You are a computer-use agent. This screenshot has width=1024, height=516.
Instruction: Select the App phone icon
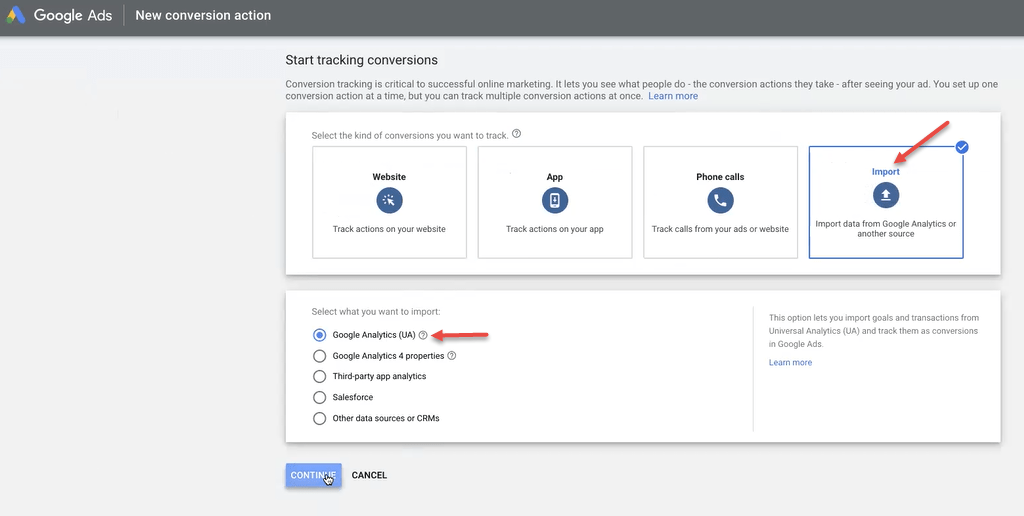click(554, 201)
